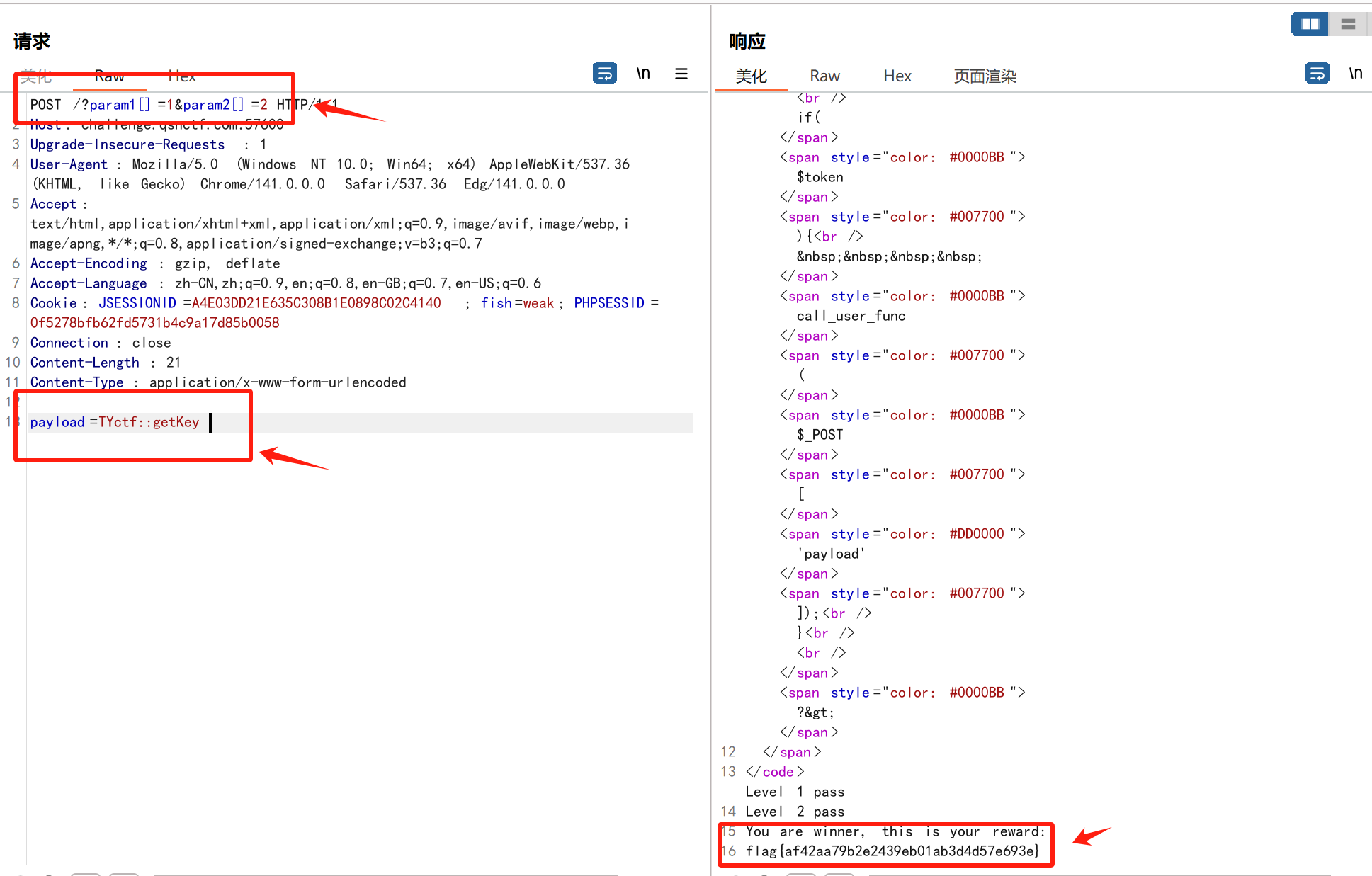
Task: Open the request Hex tab
Action: (x=182, y=76)
